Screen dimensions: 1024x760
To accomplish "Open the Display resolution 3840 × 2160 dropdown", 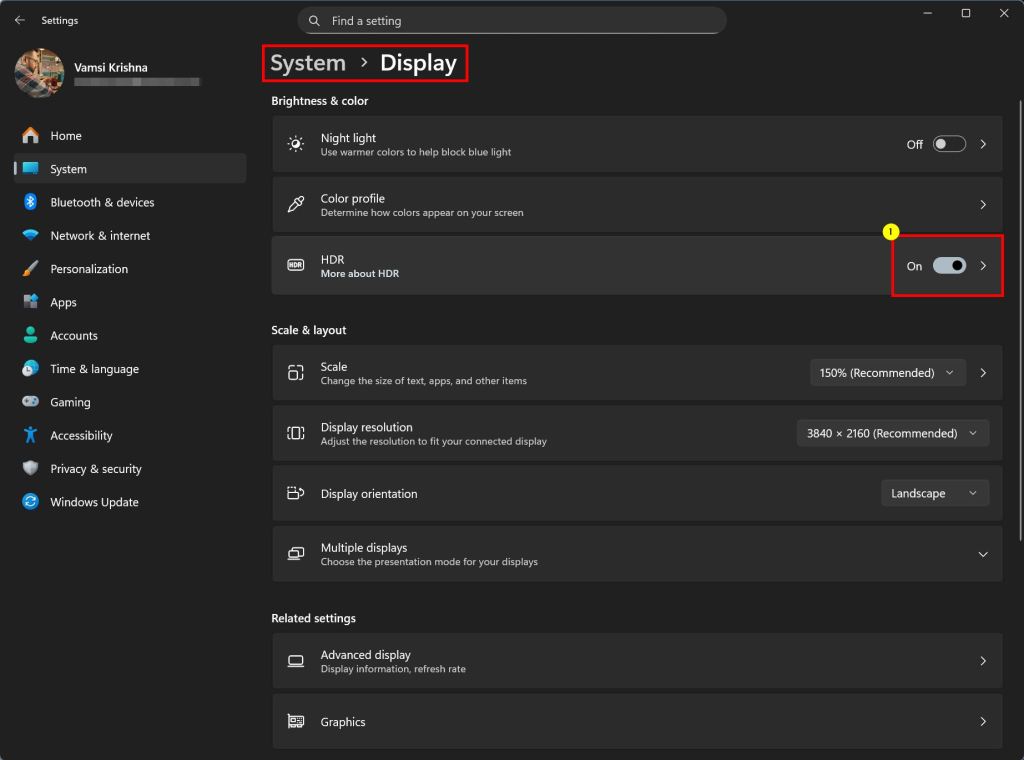I will (x=893, y=433).
